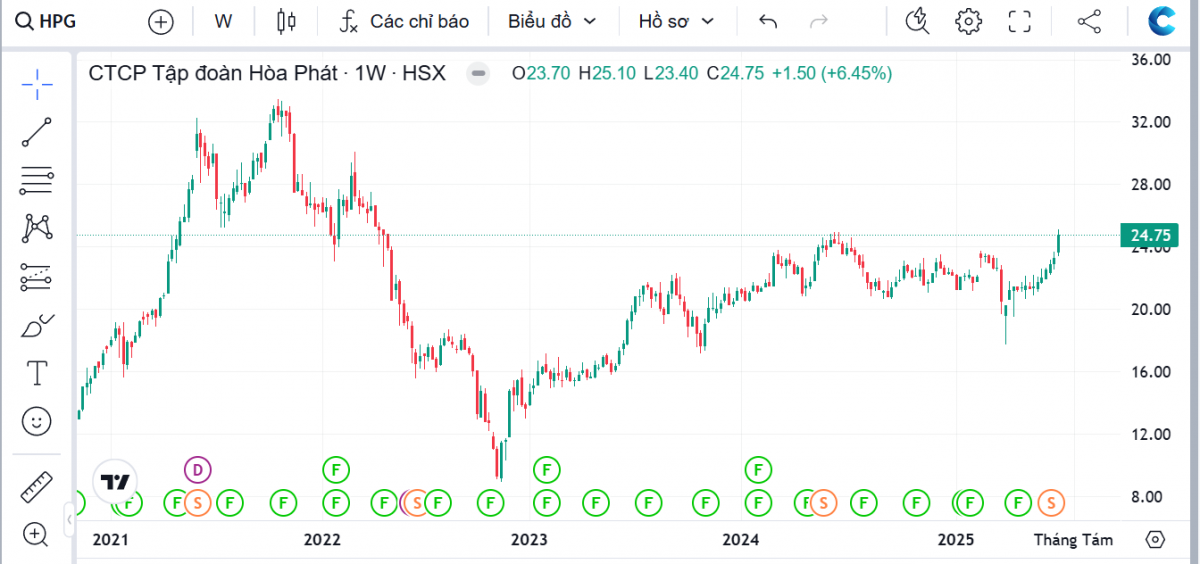Expand the Hồ sơ dropdown
The image size is (1200, 564).
tap(677, 21)
